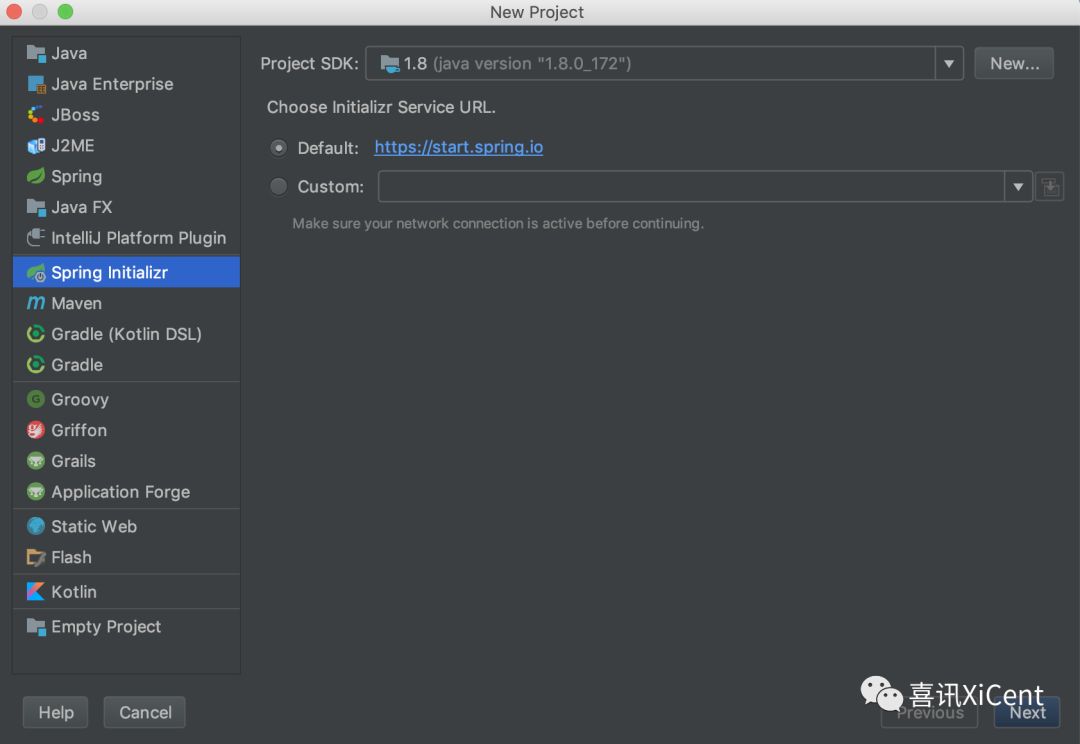Image resolution: width=1080 pixels, height=744 pixels.
Task: Click the red close window button
Action: coord(14,12)
